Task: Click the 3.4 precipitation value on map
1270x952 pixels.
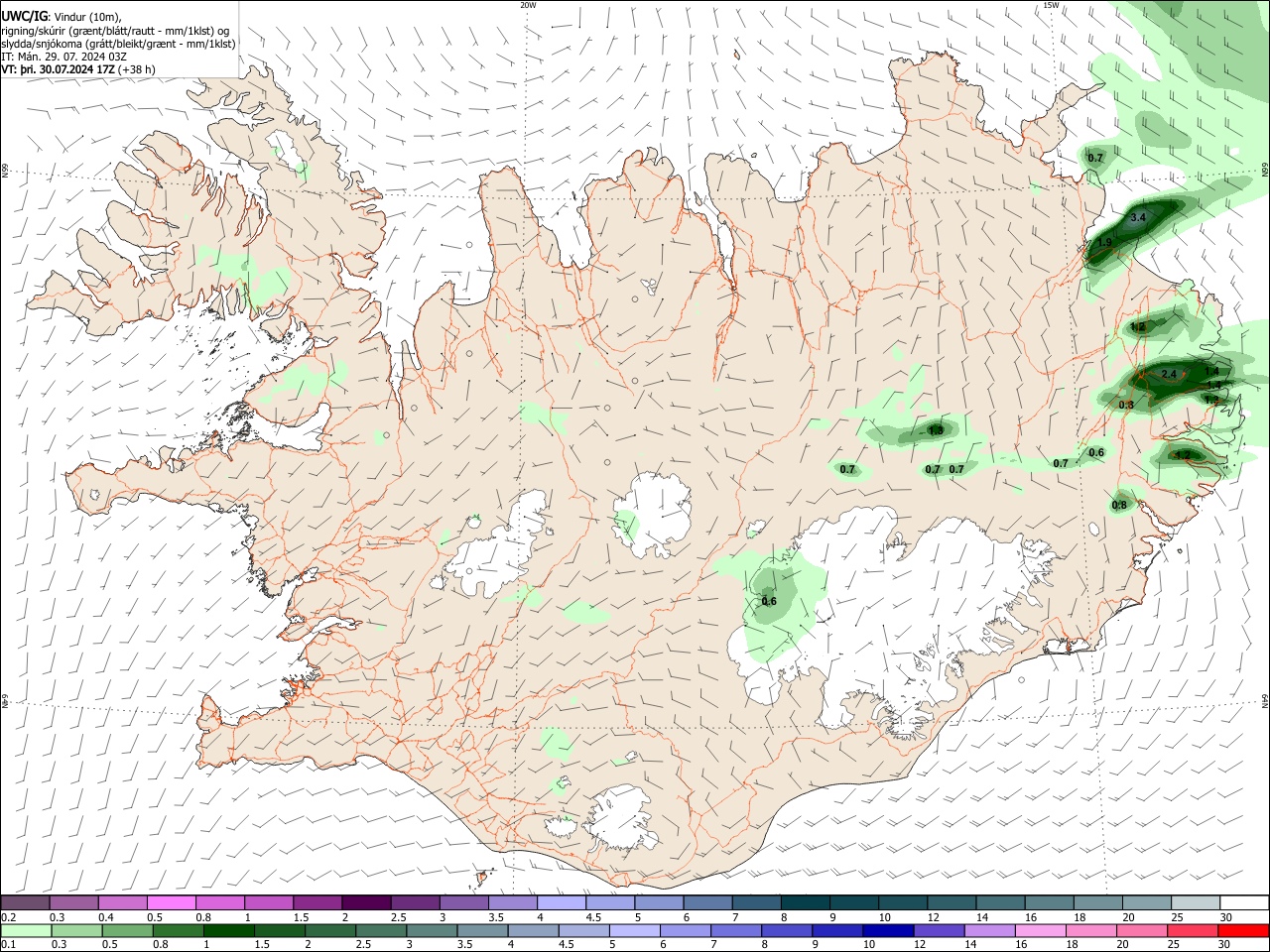Action: point(1138,217)
